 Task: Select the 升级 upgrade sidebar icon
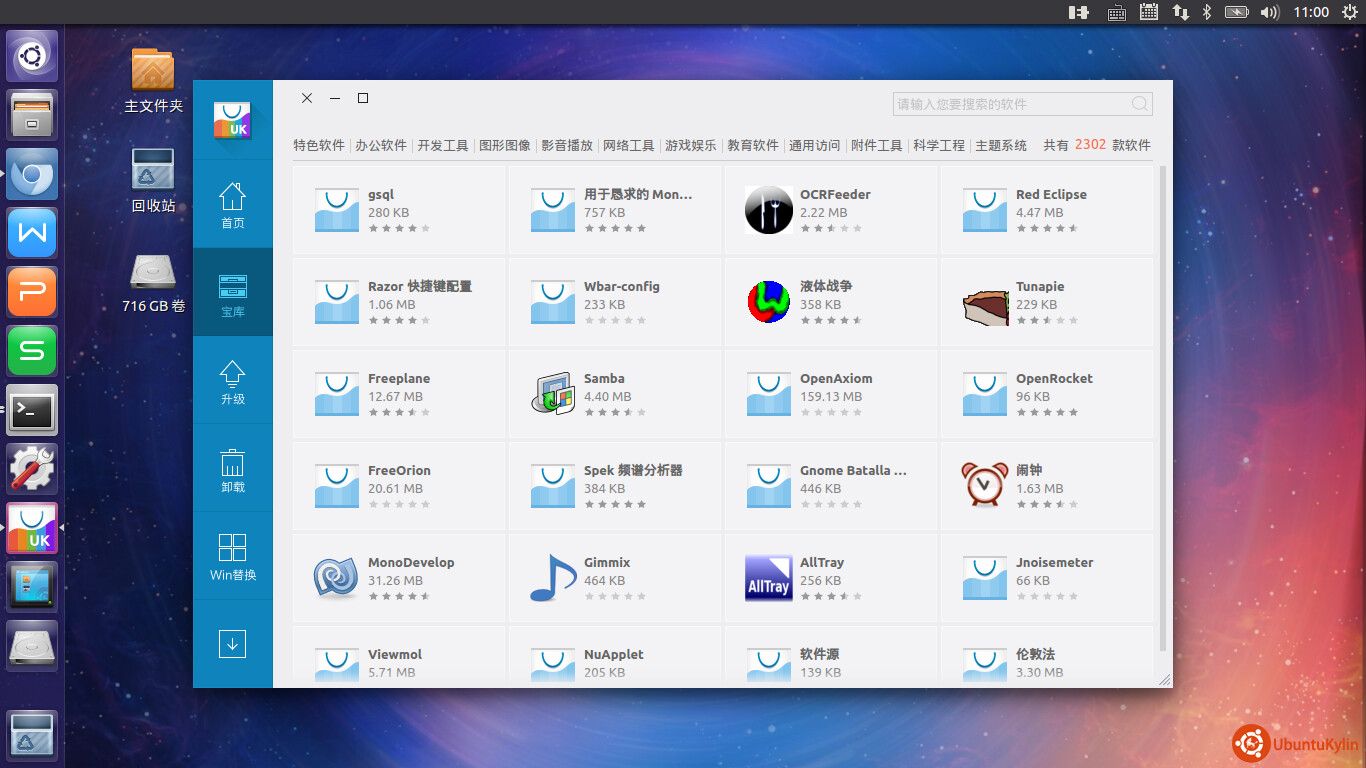(232, 381)
